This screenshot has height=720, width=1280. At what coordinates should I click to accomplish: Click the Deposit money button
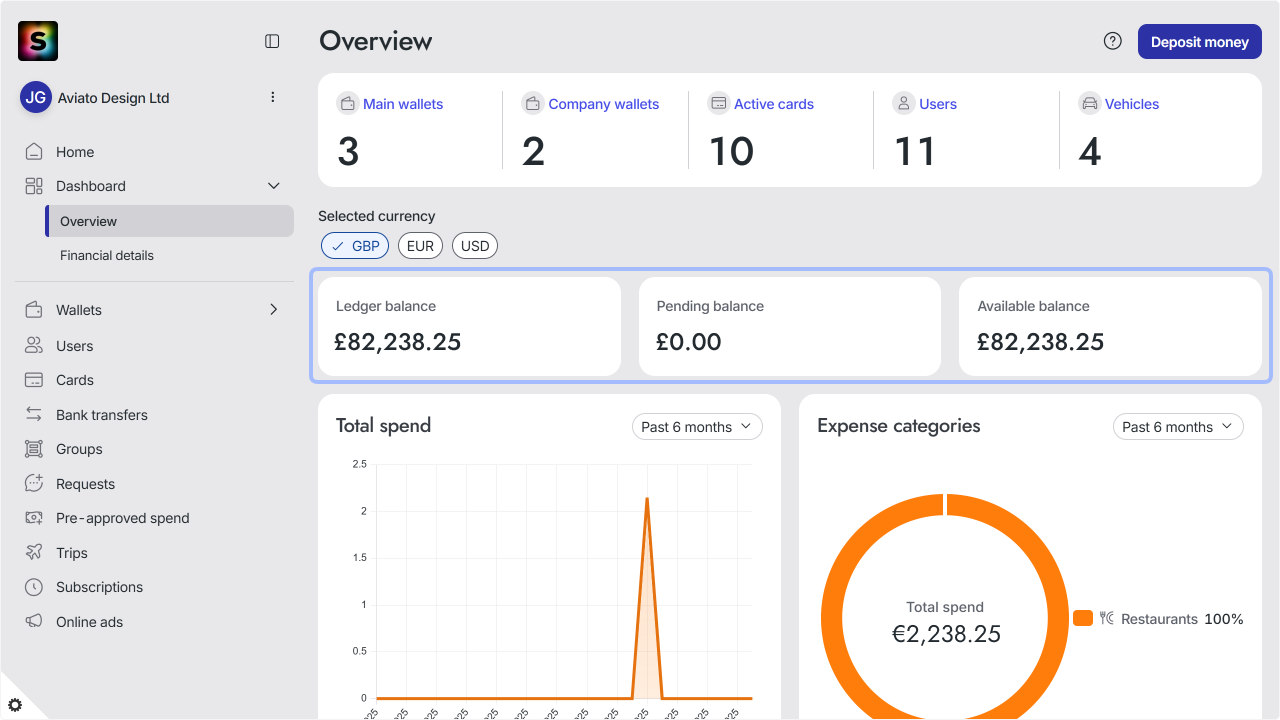[x=1199, y=42]
